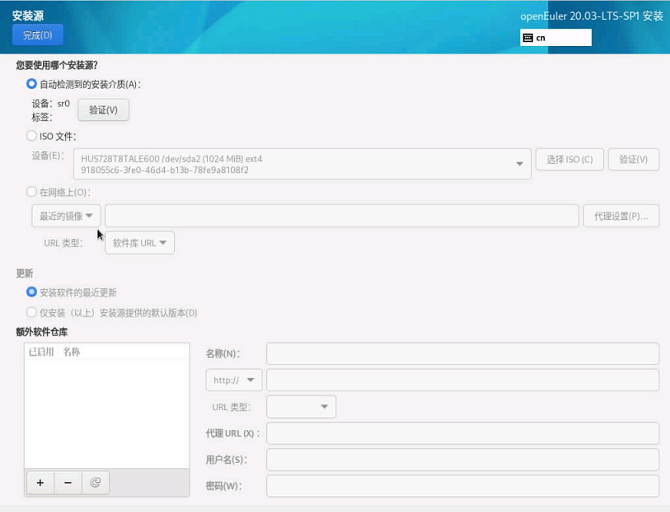Choose 安装软件的最近更新 radio option

click(x=32, y=292)
